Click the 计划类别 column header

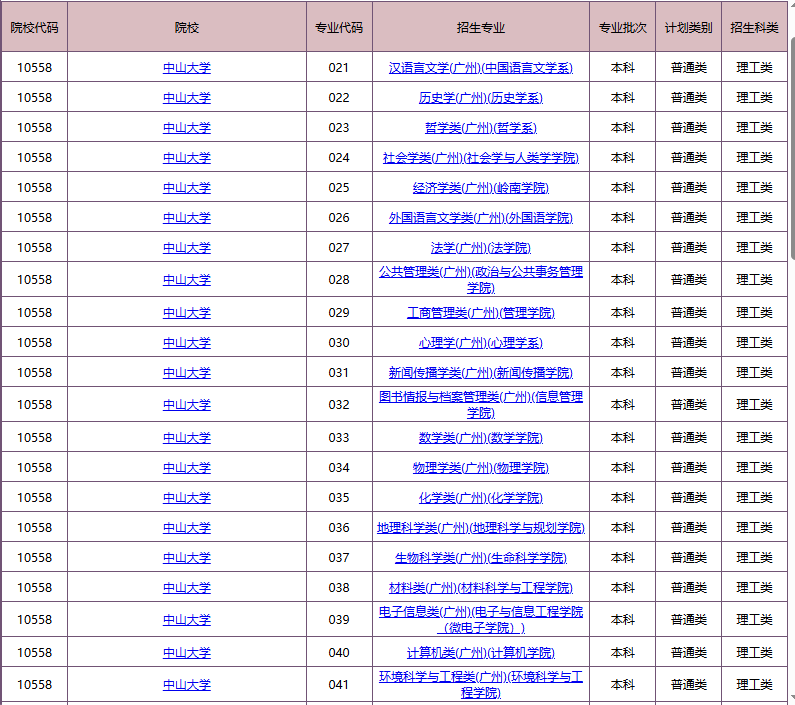[x=689, y=27]
